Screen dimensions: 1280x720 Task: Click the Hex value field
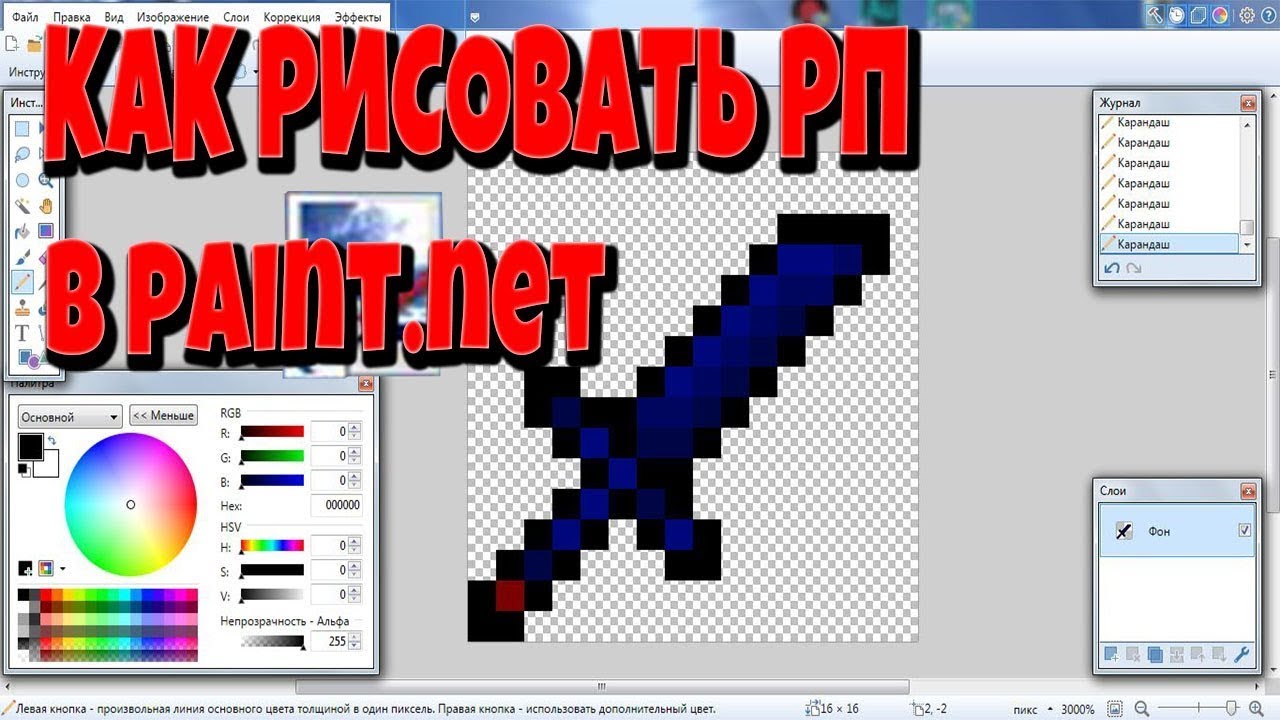[335, 506]
